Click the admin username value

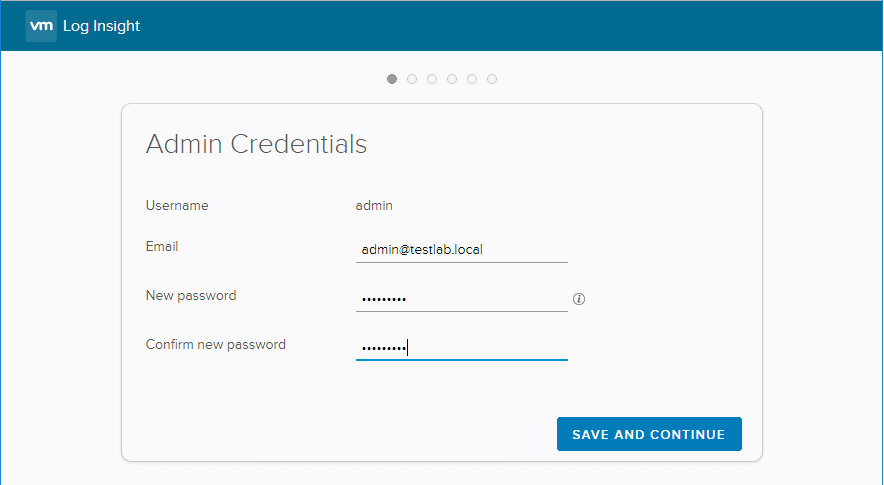374,206
